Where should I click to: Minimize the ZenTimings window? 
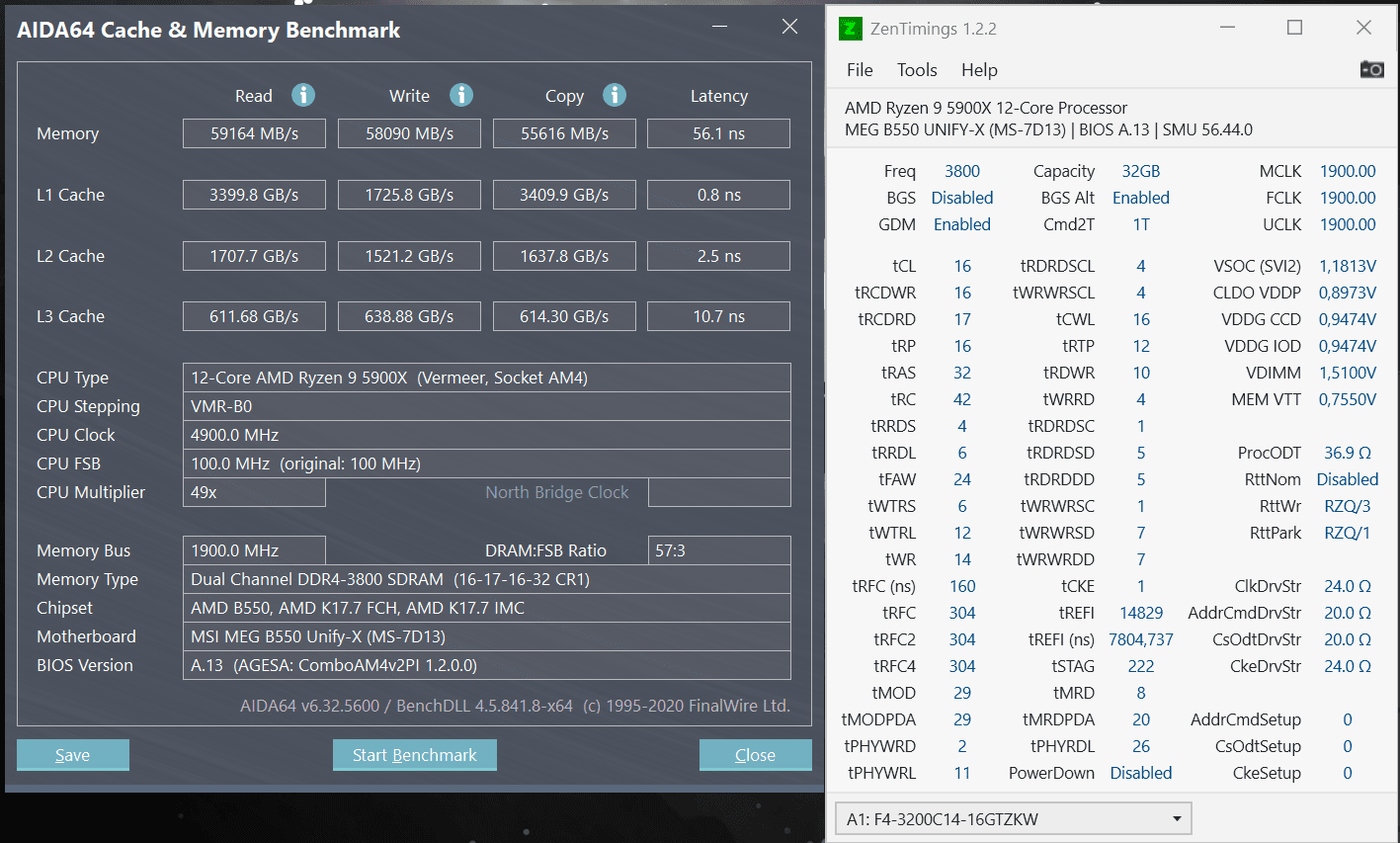[x=1228, y=28]
